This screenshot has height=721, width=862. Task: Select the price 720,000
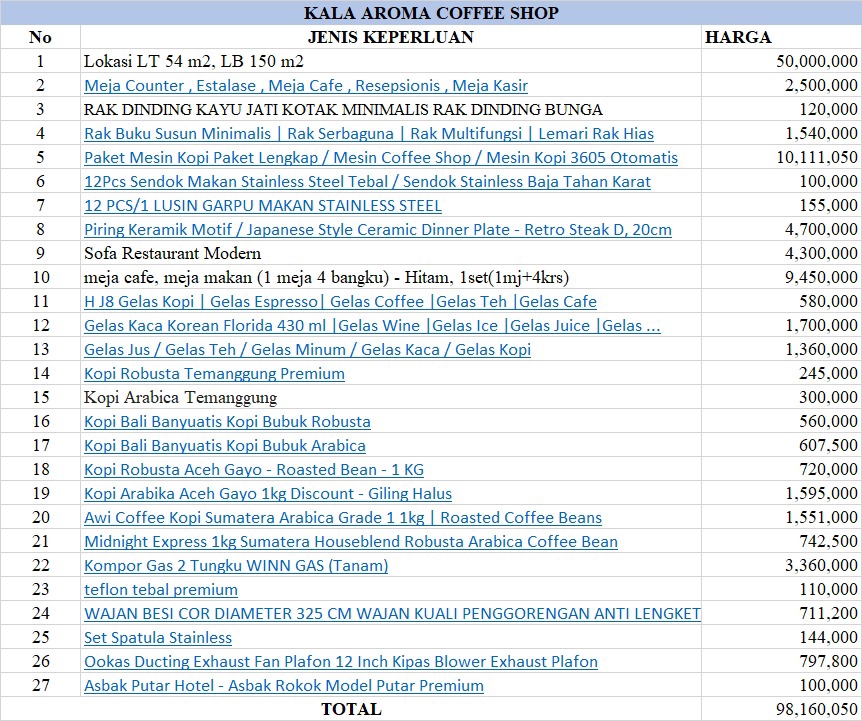tap(781, 469)
